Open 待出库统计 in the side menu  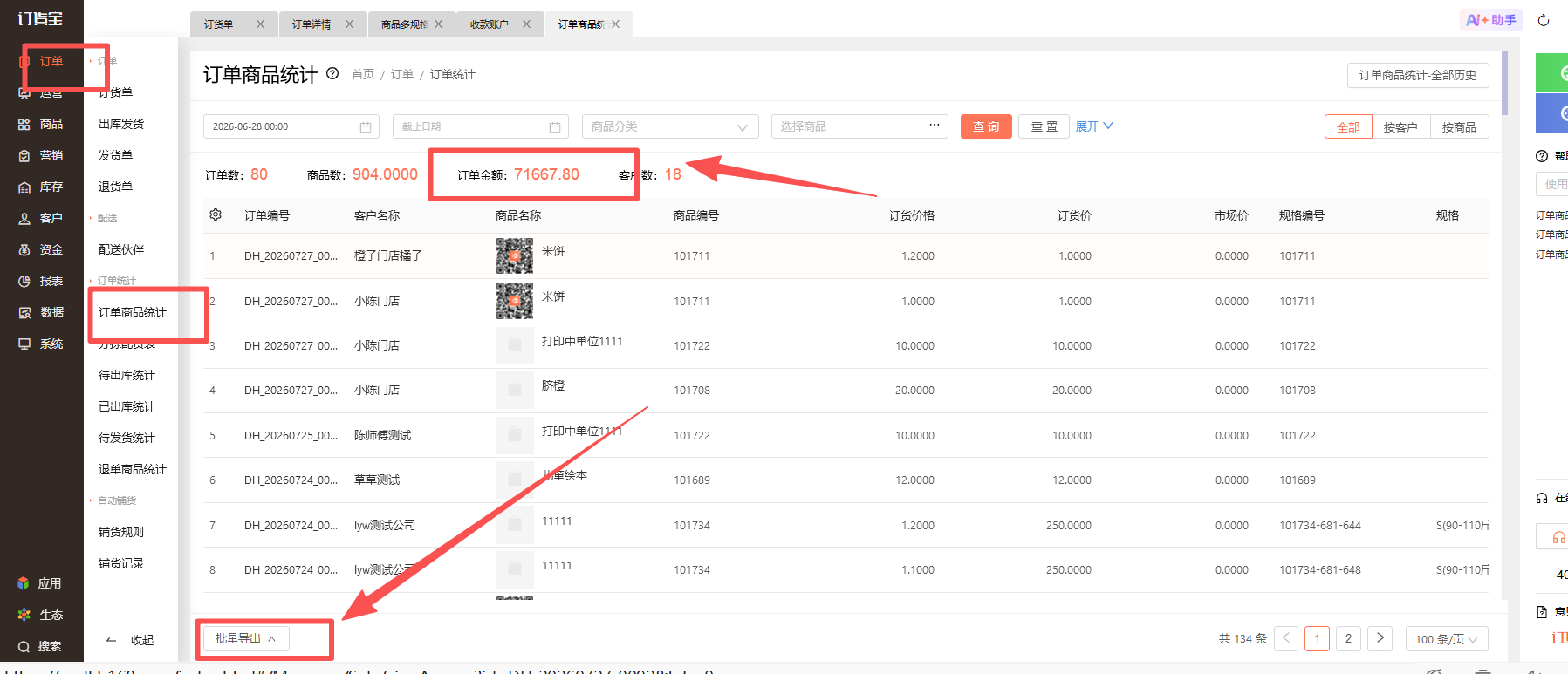coord(127,375)
